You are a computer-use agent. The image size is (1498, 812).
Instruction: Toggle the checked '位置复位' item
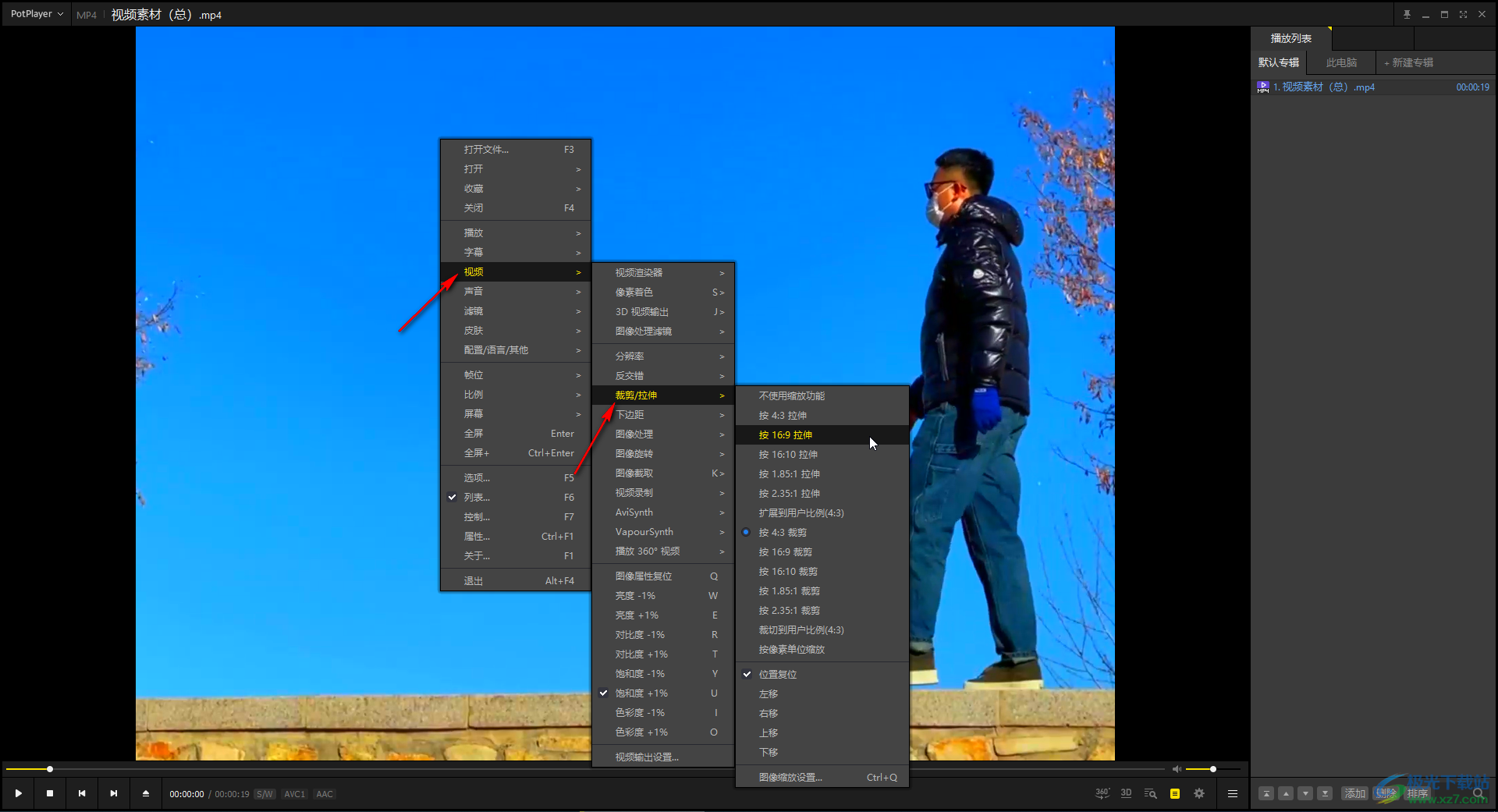pos(822,674)
